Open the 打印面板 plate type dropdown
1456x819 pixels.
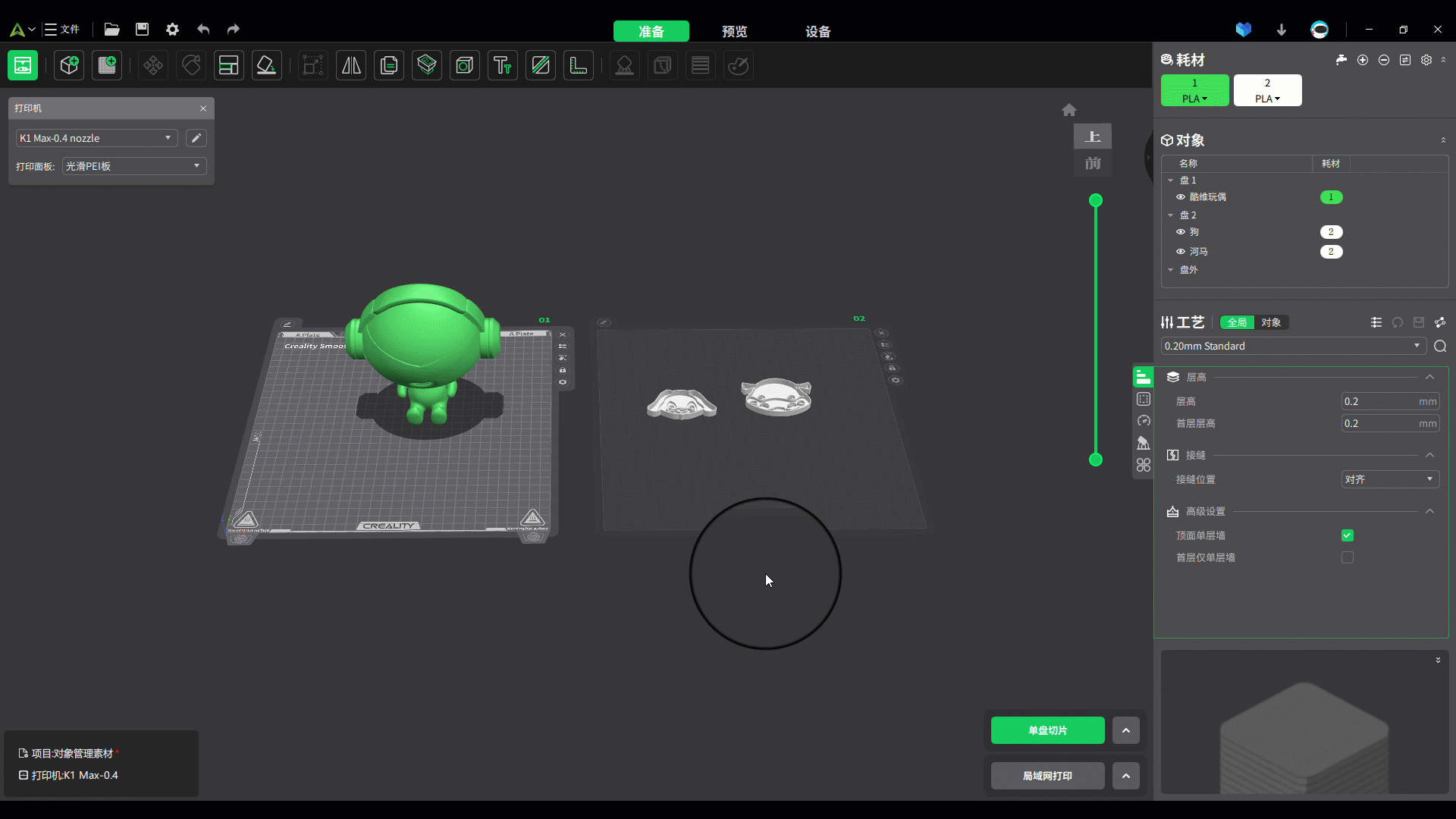click(133, 166)
